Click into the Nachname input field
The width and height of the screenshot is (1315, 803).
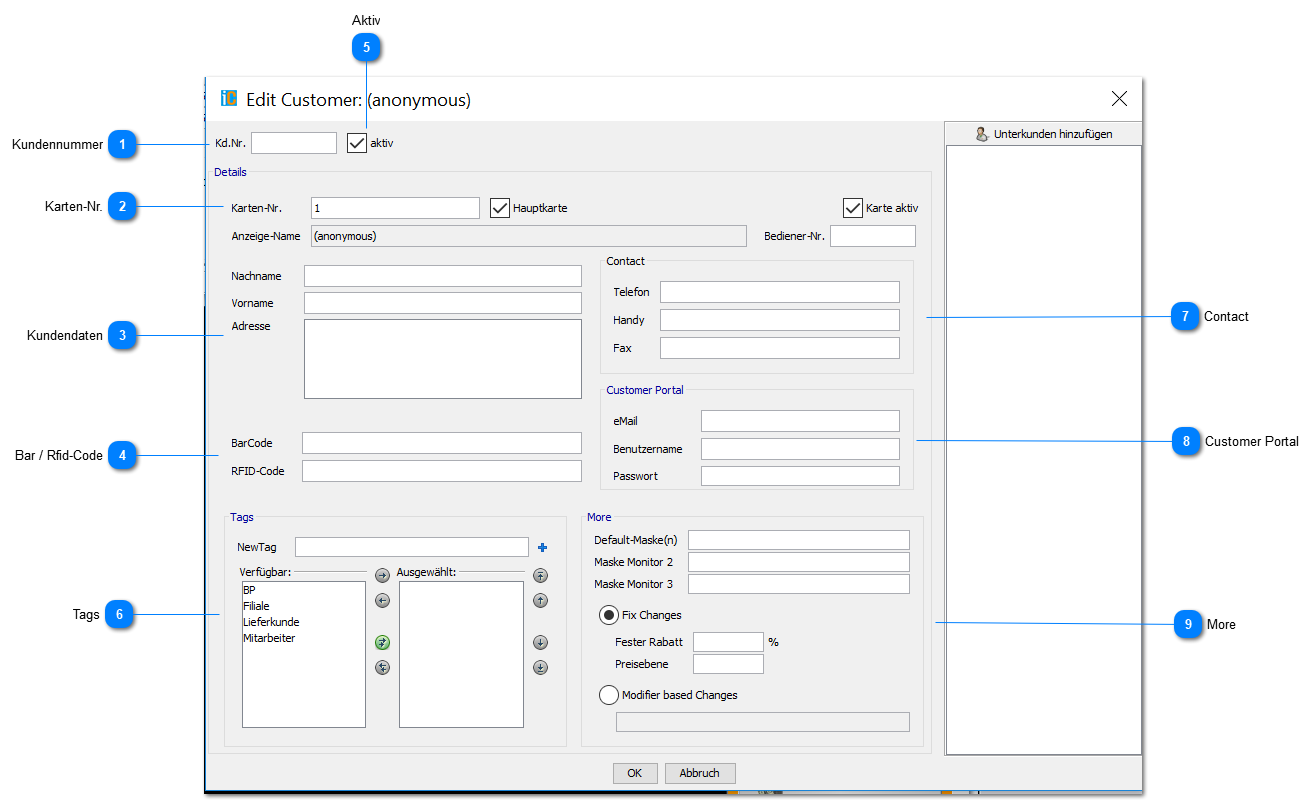pyautogui.click(x=442, y=276)
